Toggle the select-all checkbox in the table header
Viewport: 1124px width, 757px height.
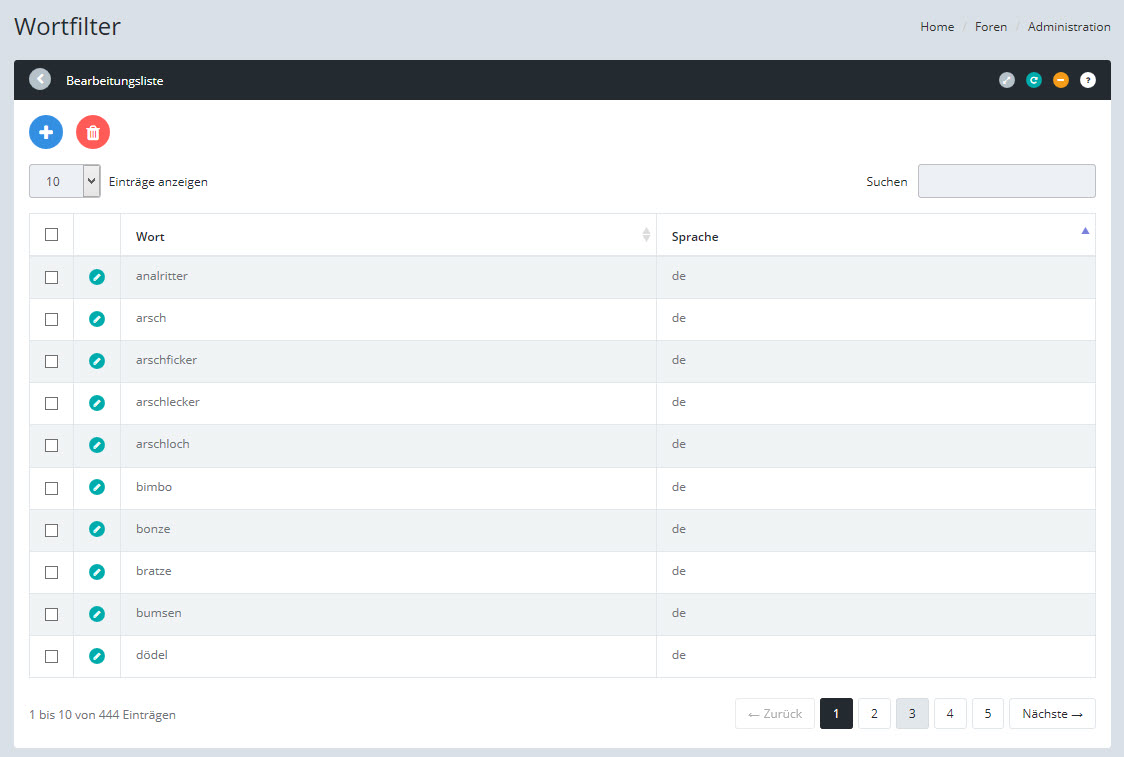coord(52,235)
